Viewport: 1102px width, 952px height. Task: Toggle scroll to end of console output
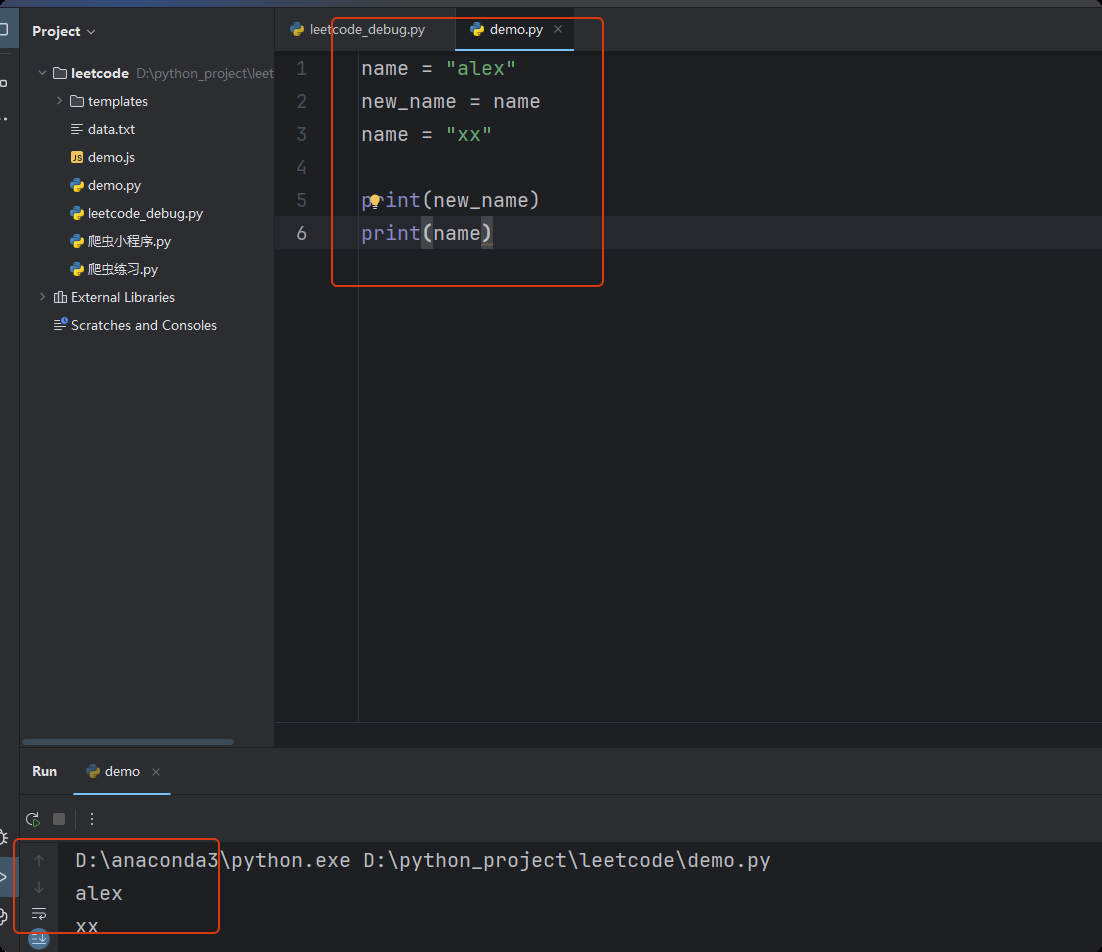(x=39, y=938)
